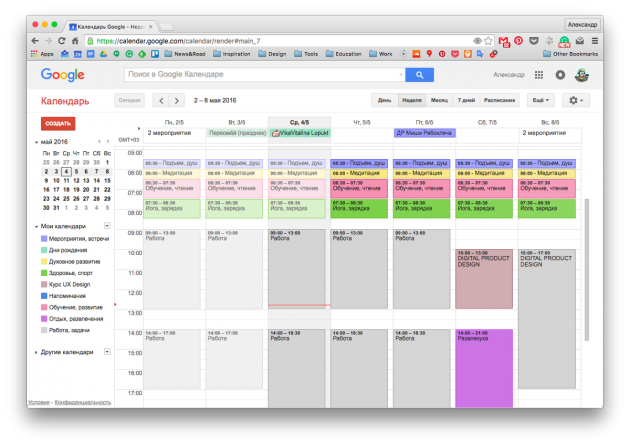Open the settings gear menu
The height and width of the screenshot is (446, 630).
tap(576, 100)
